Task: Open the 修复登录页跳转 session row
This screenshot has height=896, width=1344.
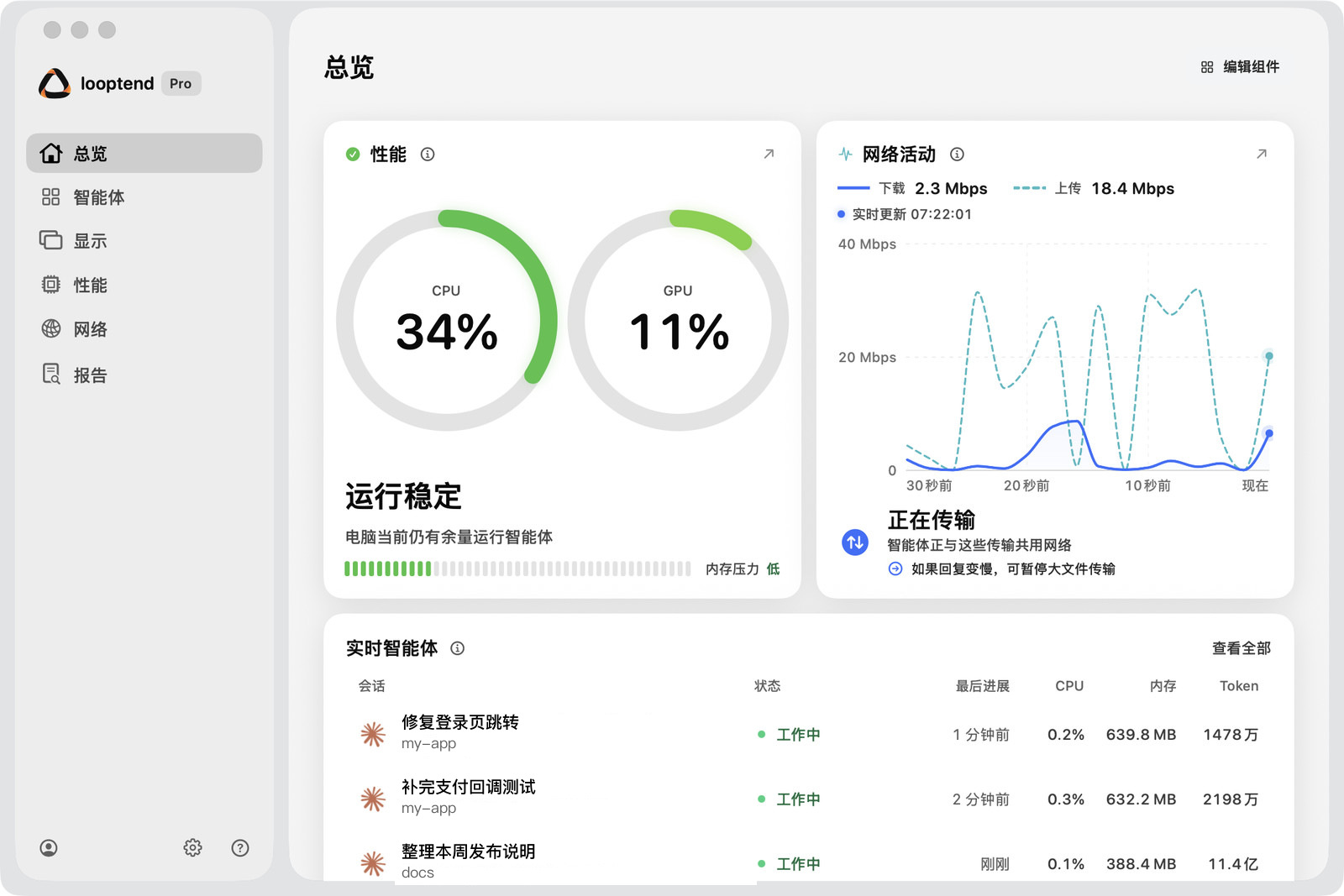Action: (808, 734)
